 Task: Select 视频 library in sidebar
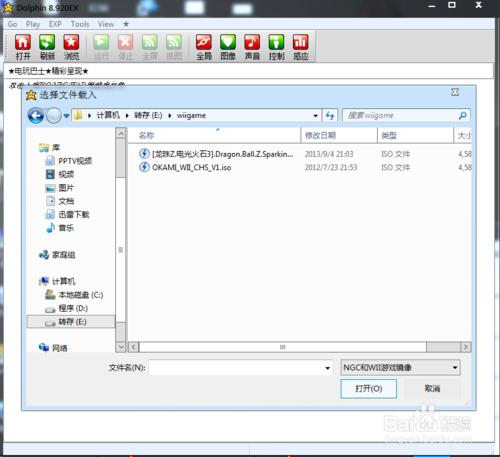(60, 174)
